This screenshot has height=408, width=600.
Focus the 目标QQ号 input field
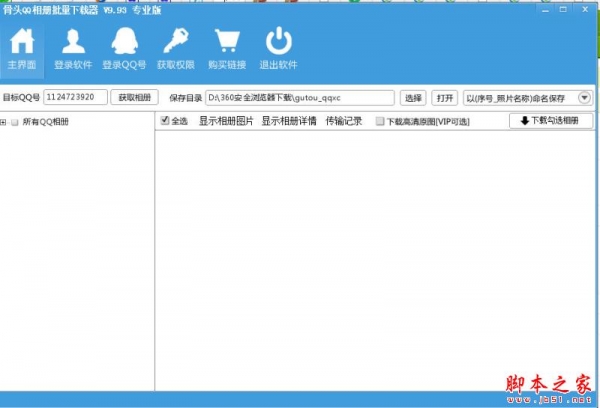click(75, 98)
